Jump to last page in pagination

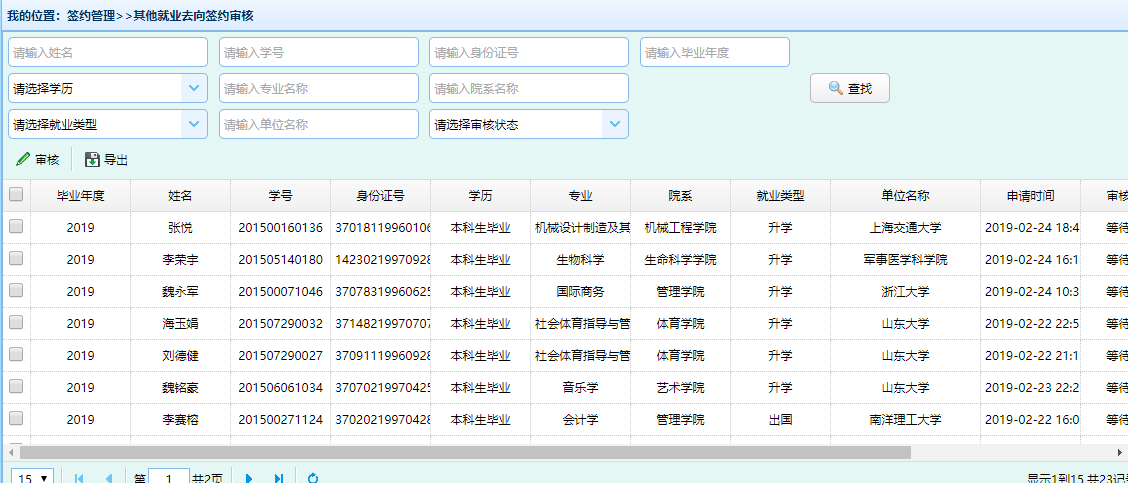(x=279, y=478)
